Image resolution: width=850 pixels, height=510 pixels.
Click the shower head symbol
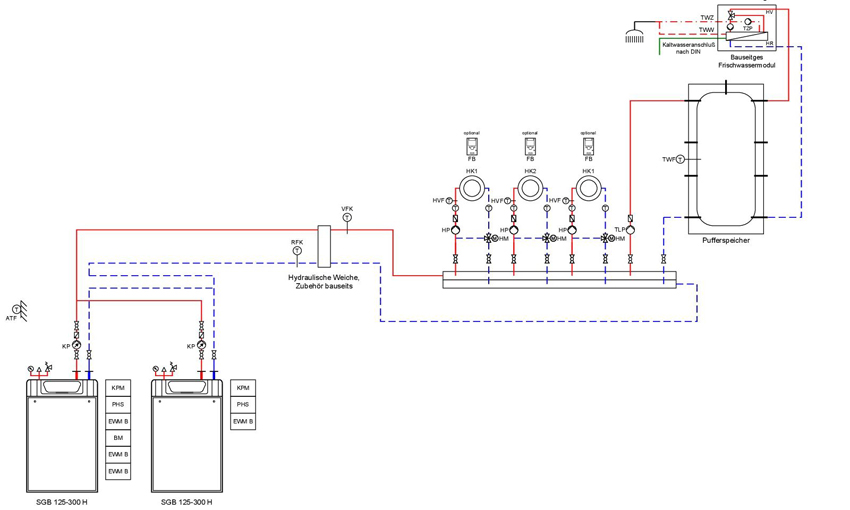pos(634,38)
